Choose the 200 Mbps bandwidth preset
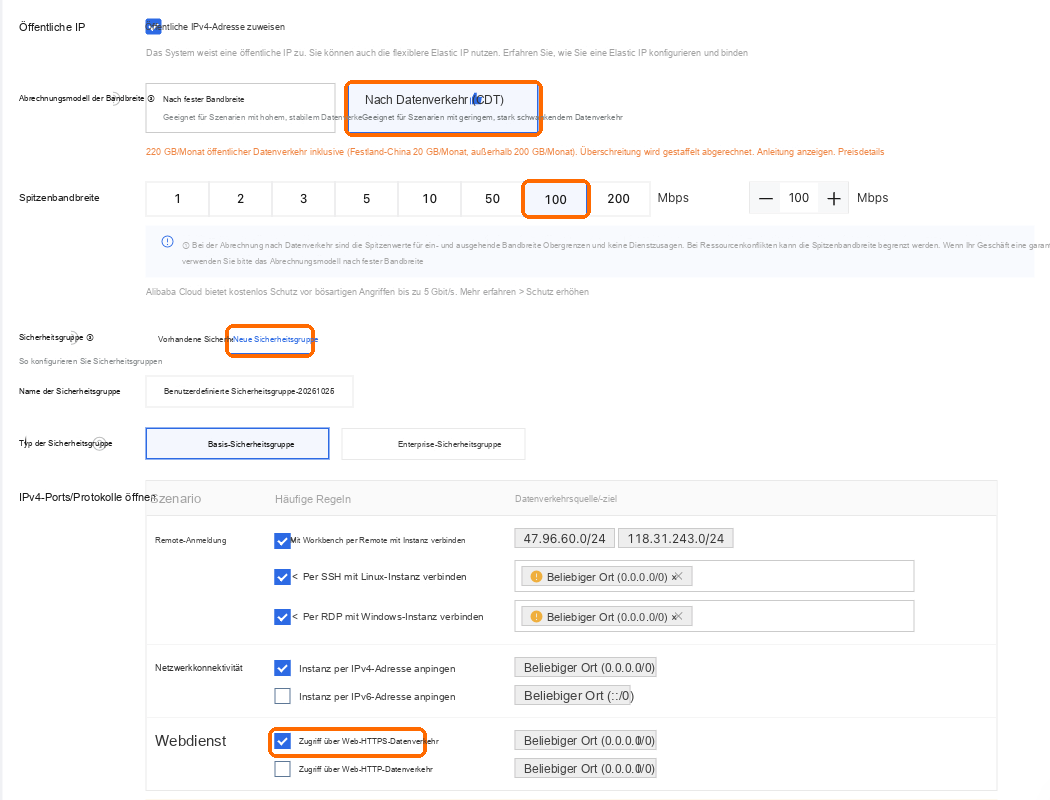Image resolution: width=1050 pixels, height=800 pixels. (618, 199)
